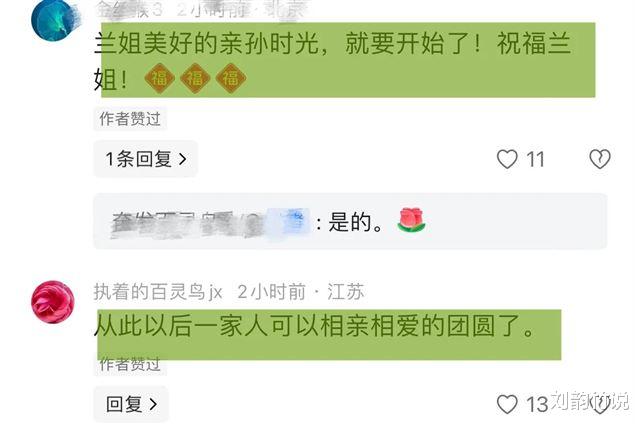Tap the 作者赞过 tag under second comment
Viewport: 640px width, 424px height.
tap(130, 364)
